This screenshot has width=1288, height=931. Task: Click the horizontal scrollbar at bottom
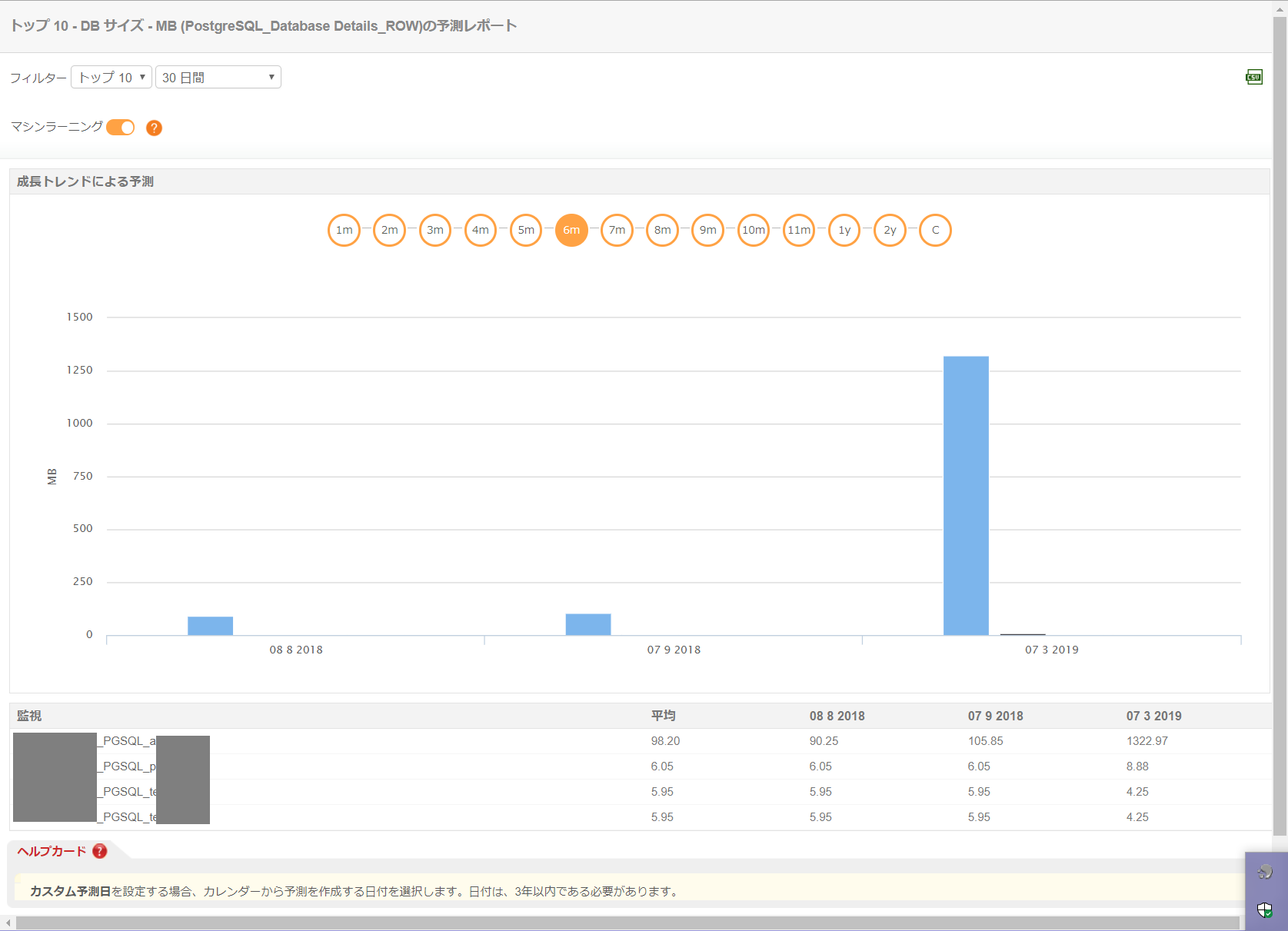pos(627,923)
